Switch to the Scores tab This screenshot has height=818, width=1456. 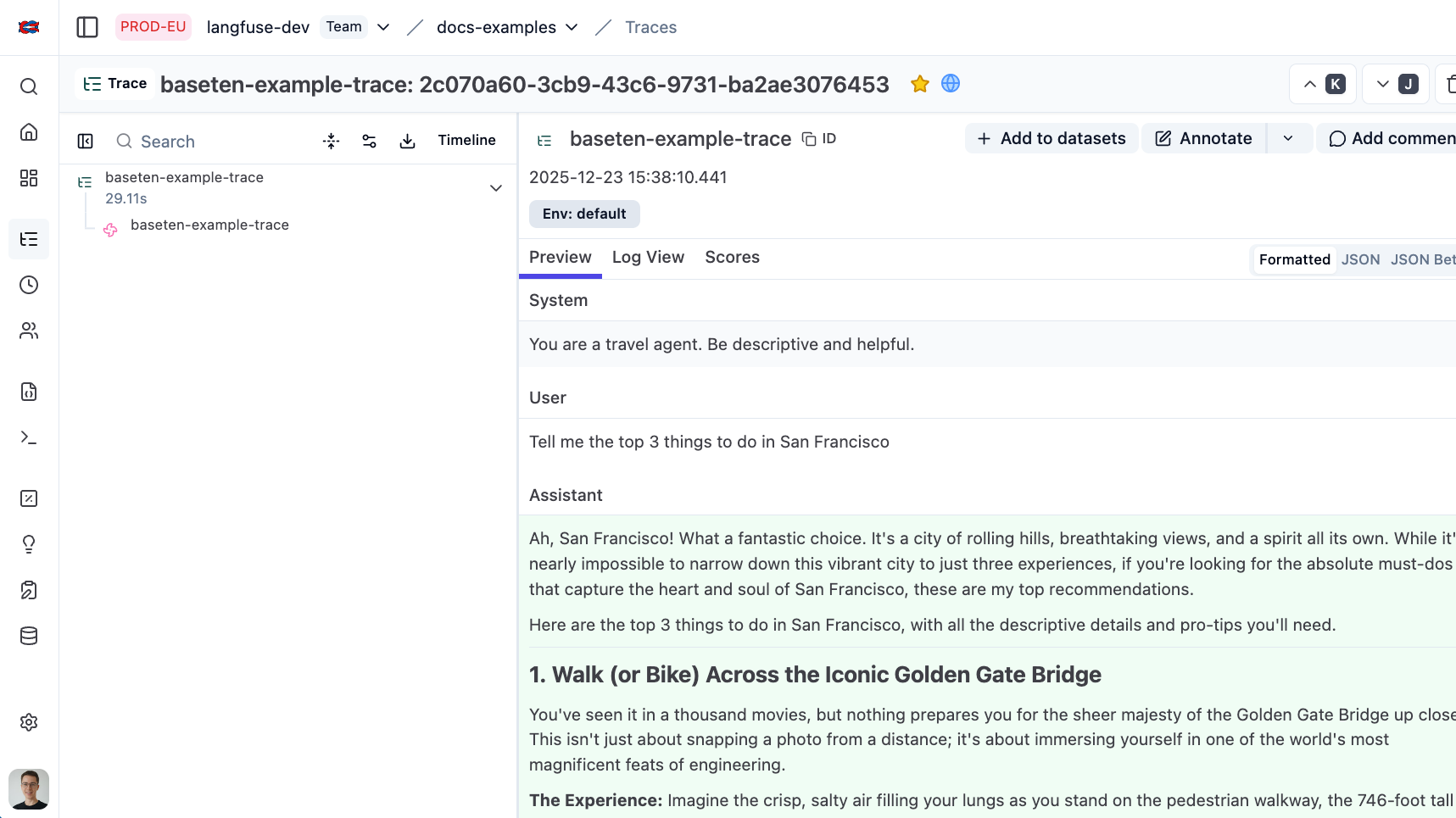pos(731,257)
